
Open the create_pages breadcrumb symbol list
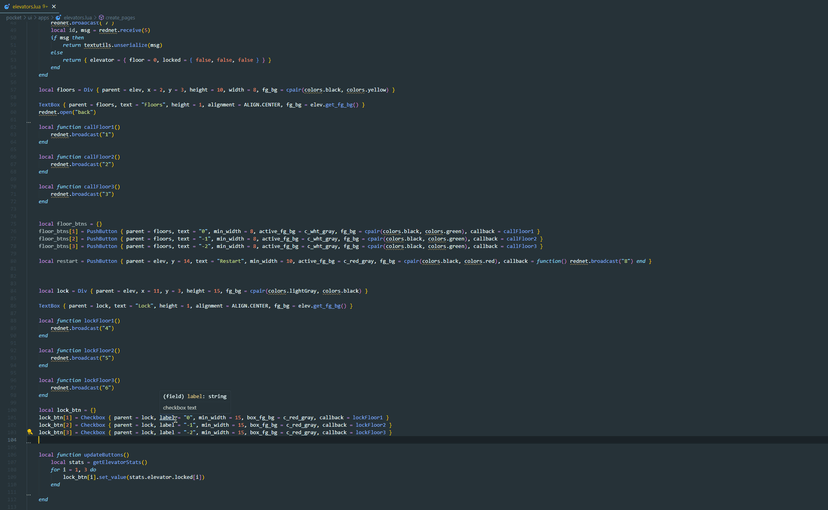click(121, 17)
